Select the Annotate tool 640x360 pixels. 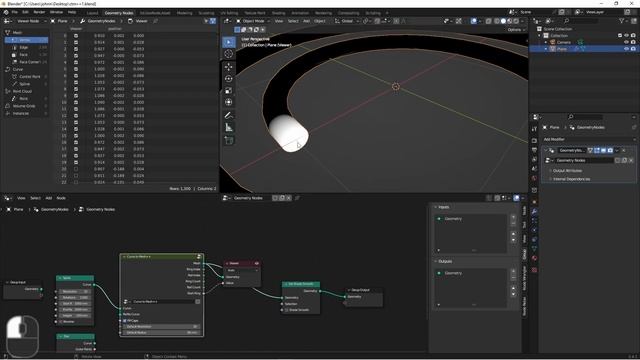tap(229, 116)
